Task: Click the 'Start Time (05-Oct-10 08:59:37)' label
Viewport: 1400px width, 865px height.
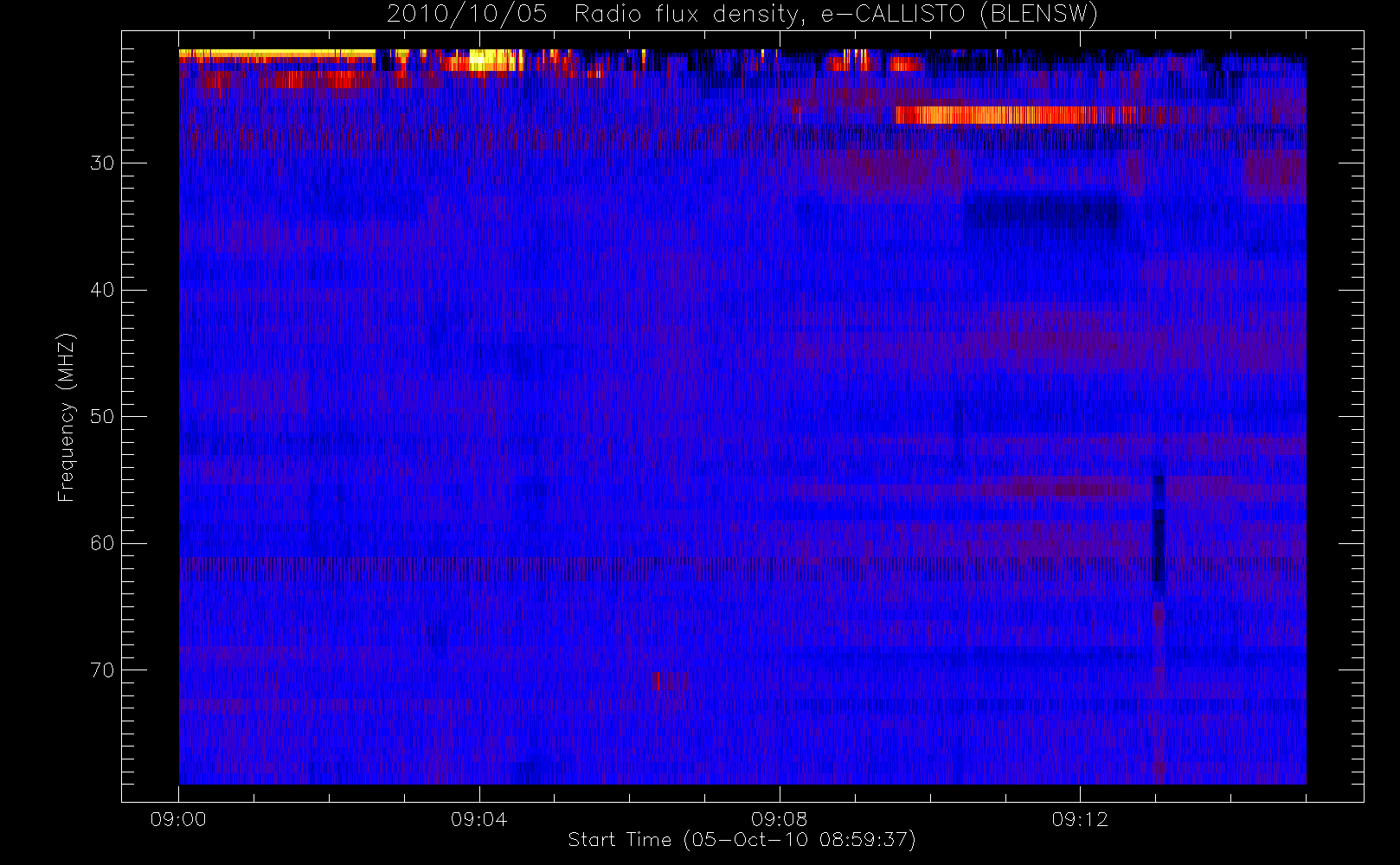Action: click(742, 840)
